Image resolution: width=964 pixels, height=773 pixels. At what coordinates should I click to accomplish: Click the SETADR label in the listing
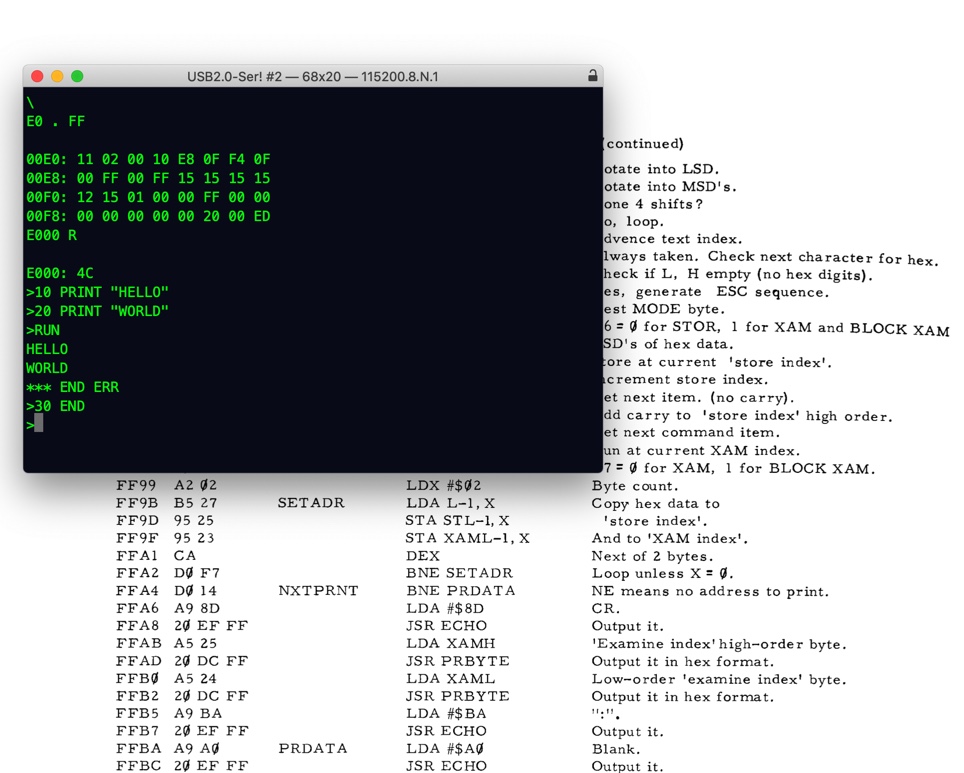click(311, 503)
